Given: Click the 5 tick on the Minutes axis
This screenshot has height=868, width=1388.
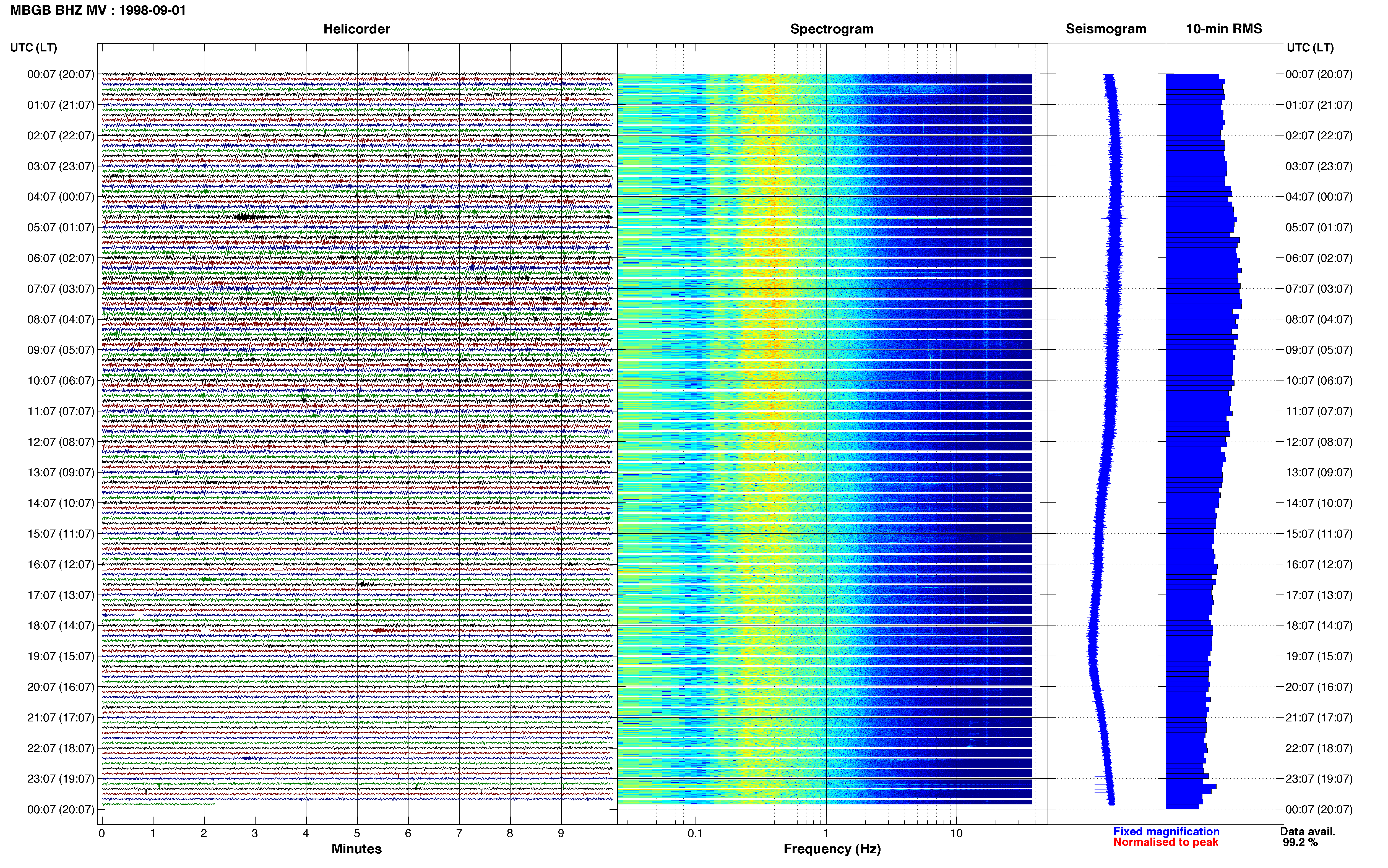Looking at the screenshot, I should click(x=357, y=833).
